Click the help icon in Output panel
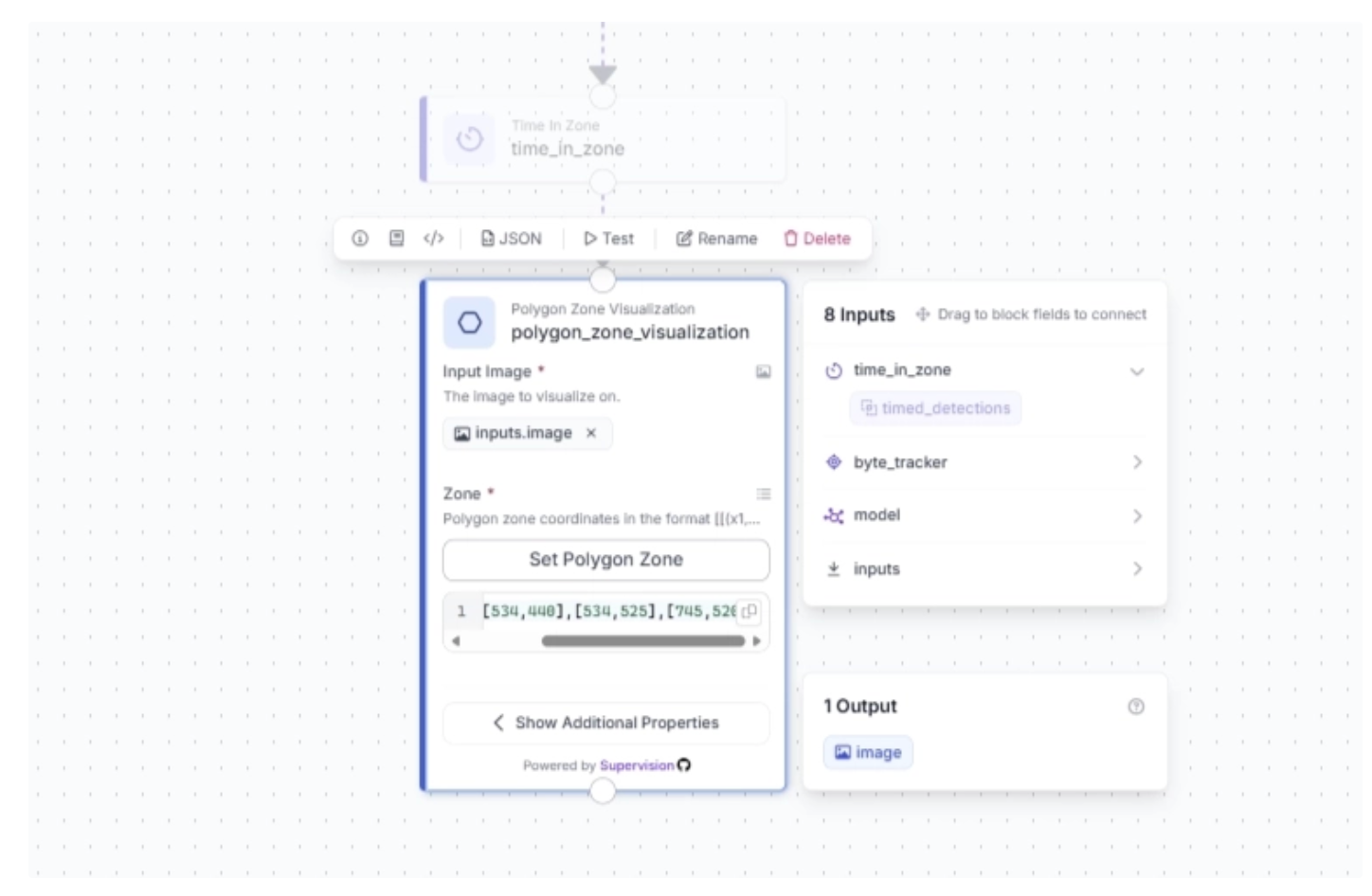Viewport: 1372px width, 896px height. tap(1136, 707)
